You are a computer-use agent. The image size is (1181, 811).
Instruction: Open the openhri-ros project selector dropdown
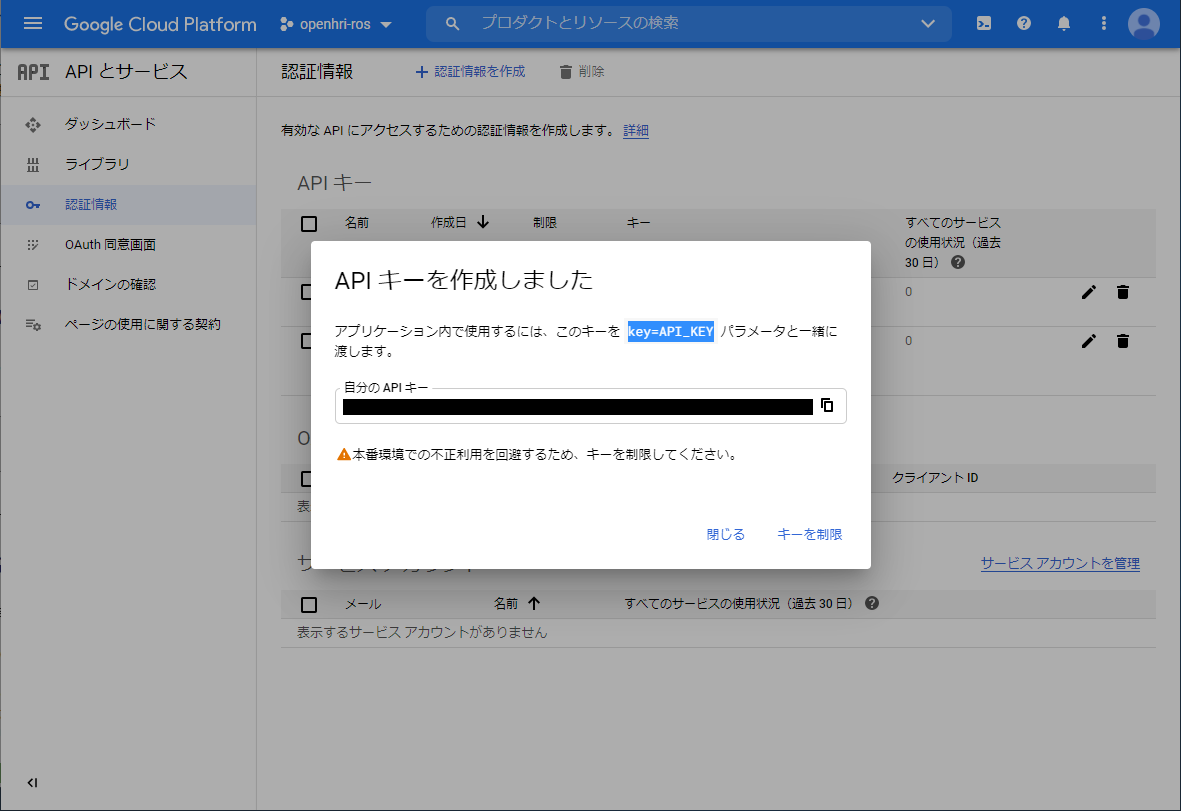pos(336,24)
